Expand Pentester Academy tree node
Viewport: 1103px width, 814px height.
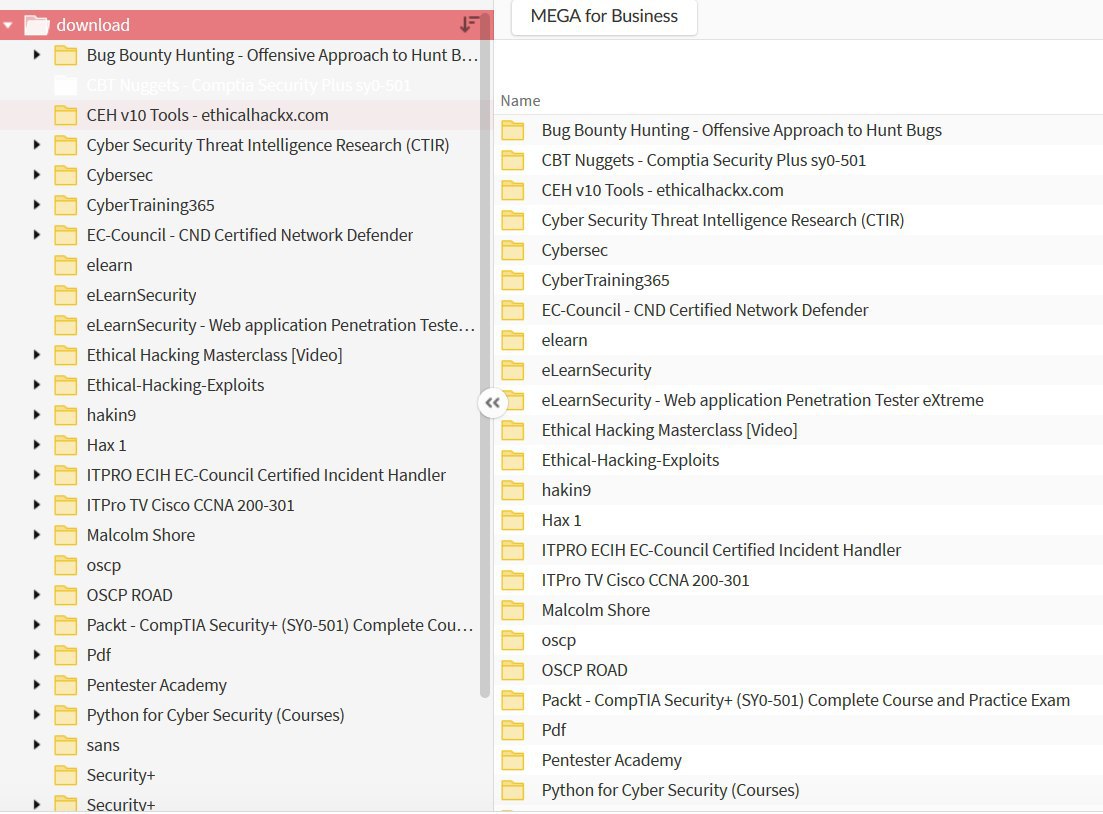click(37, 685)
